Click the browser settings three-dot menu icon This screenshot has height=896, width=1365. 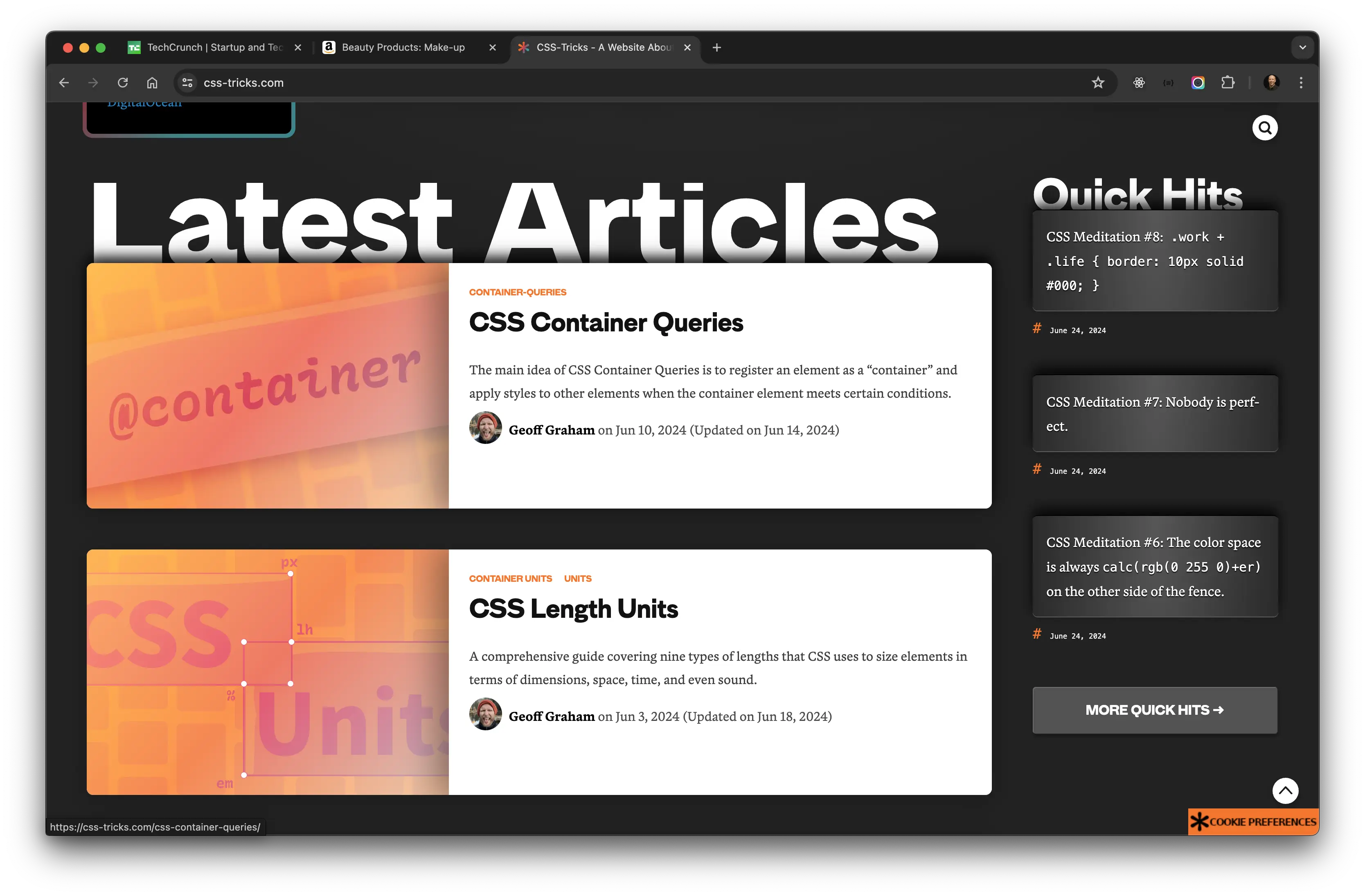pyautogui.click(x=1301, y=82)
